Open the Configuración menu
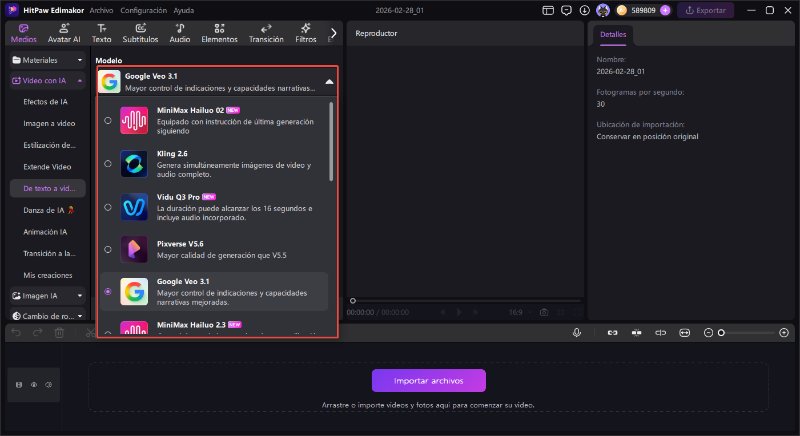Screen dimensions: 800x436 [x=143, y=10]
